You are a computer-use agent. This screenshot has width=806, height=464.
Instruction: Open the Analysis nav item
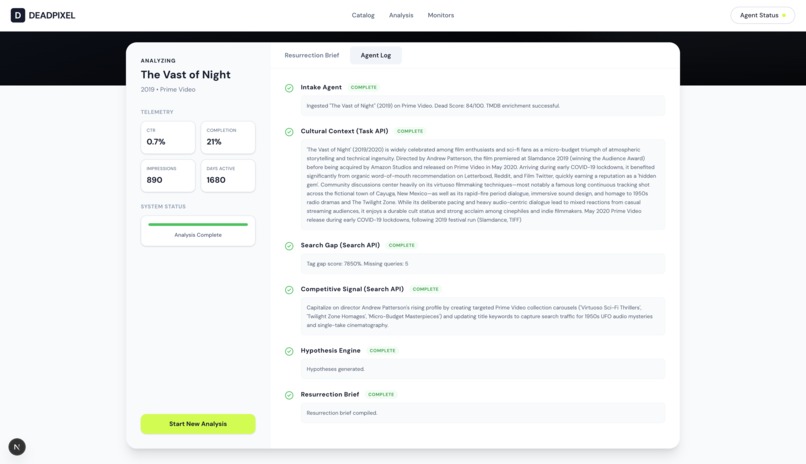(x=401, y=15)
